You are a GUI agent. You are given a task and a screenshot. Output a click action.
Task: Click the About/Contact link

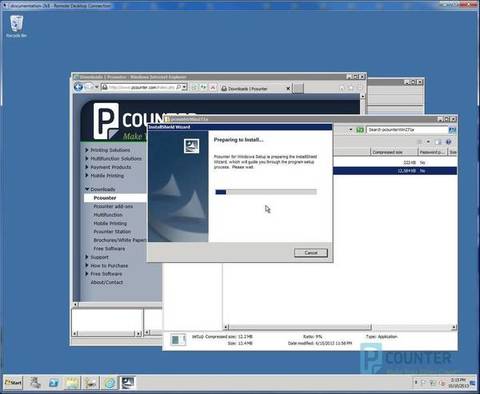pyautogui.click(x=107, y=282)
